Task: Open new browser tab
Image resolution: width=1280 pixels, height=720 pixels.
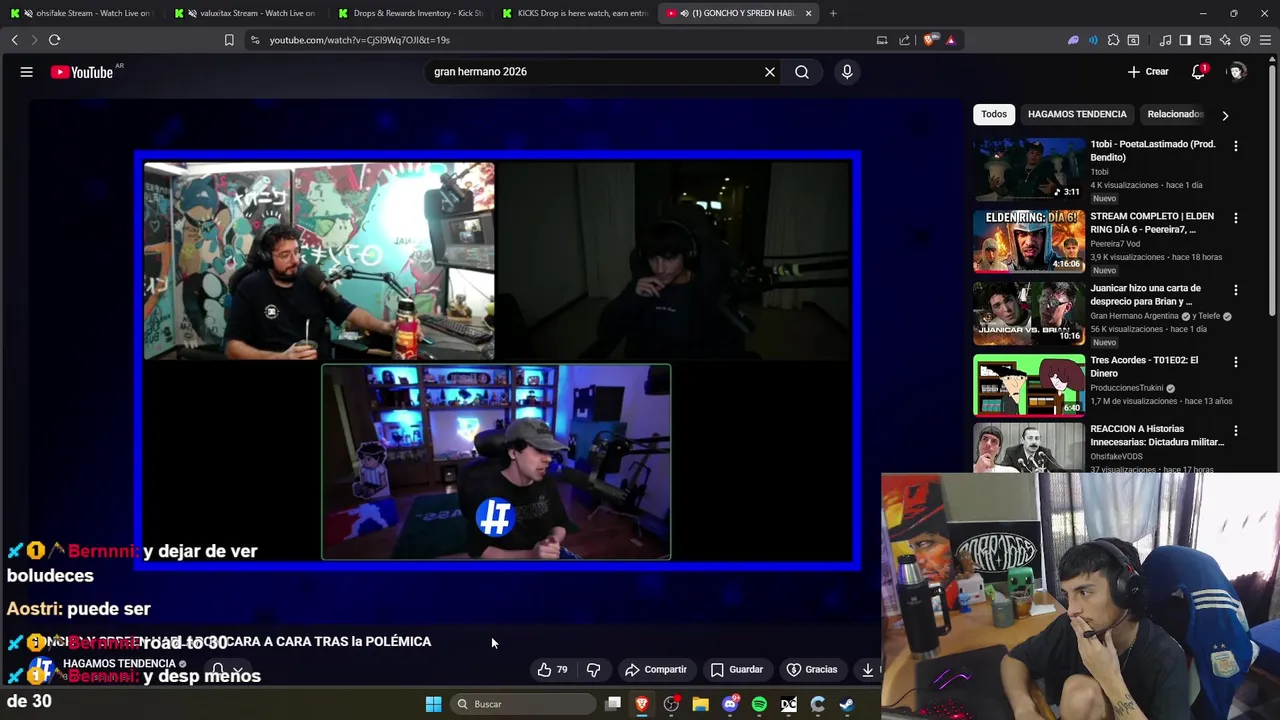Action: [833, 13]
